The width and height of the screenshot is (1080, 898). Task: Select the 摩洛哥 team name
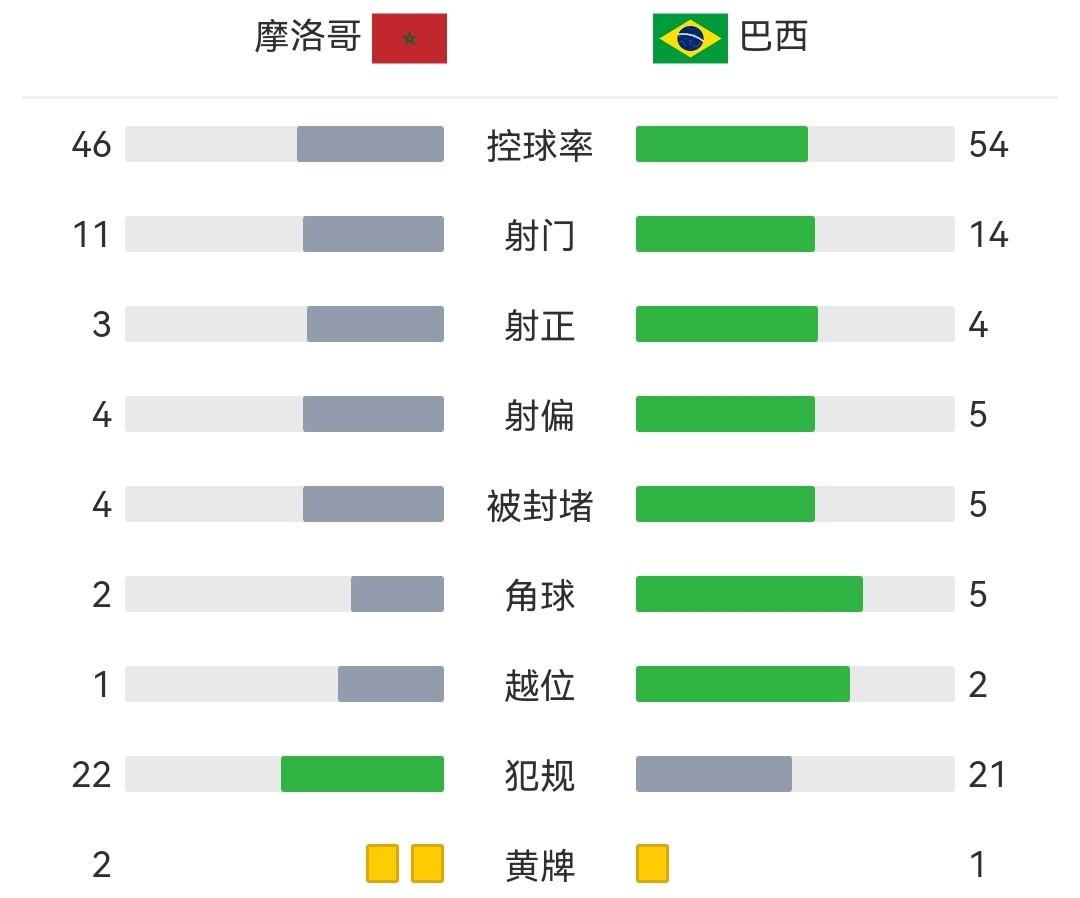coord(307,37)
